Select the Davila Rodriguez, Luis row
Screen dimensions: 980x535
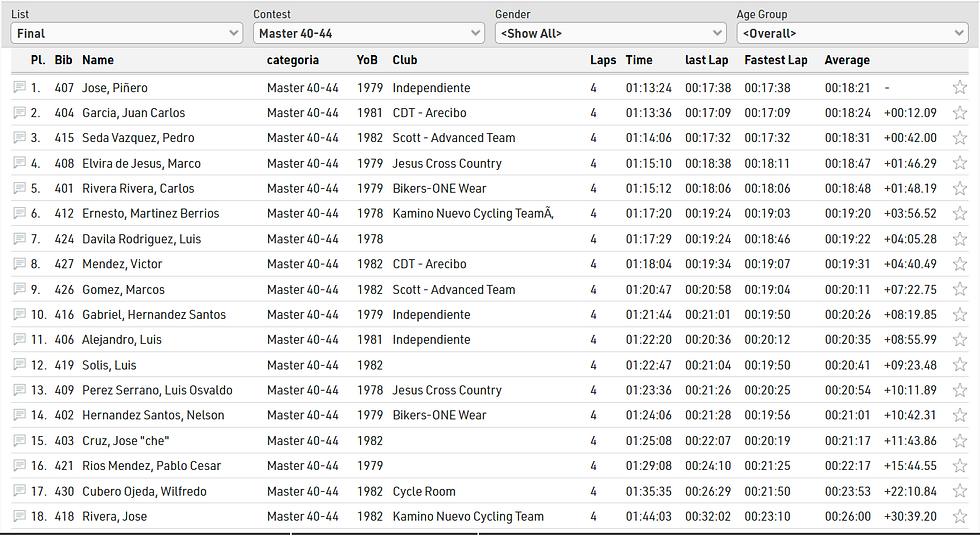[x=144, y=239]
